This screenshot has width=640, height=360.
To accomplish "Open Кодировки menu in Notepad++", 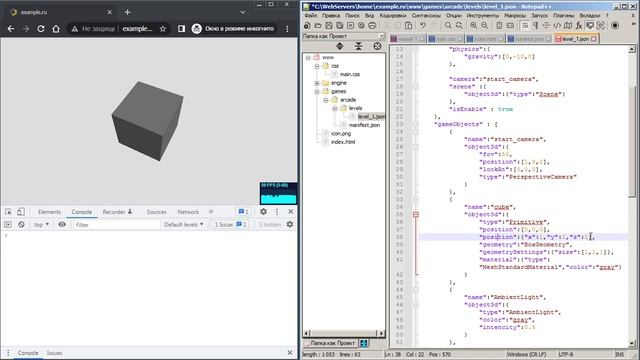I will 393,16.
